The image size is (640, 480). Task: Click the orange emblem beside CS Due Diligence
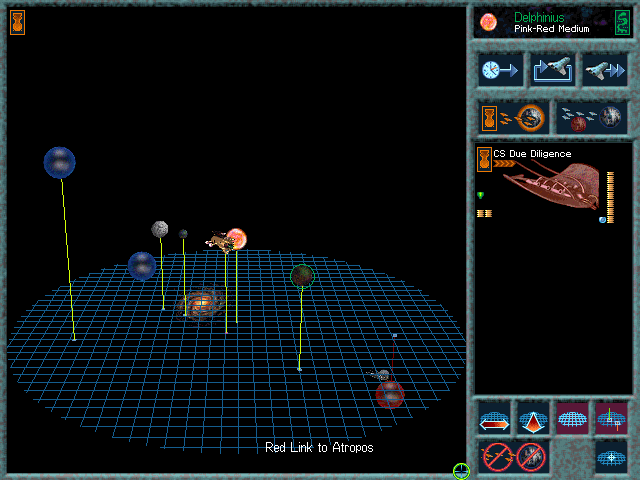(x=484, y=159)
